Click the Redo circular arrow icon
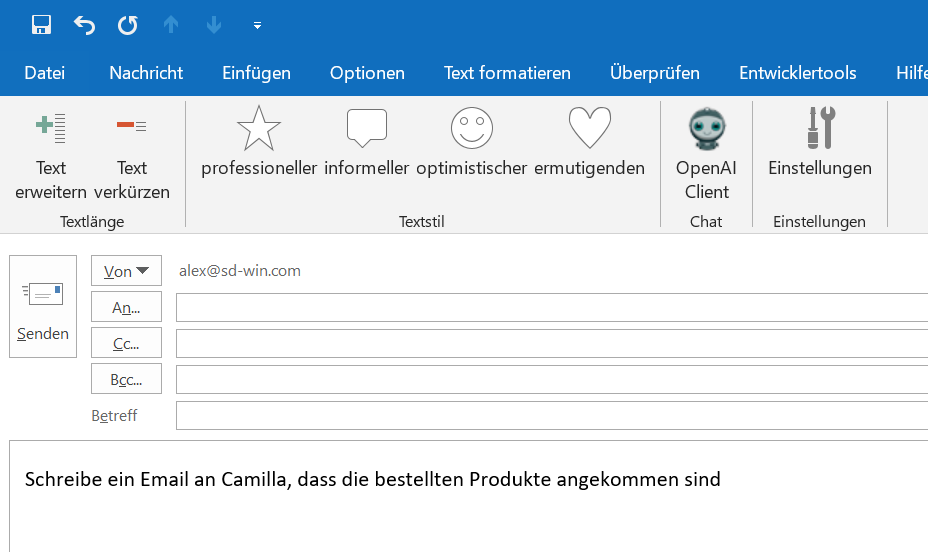This screenshot has width=928, height=552. (127, 25)
